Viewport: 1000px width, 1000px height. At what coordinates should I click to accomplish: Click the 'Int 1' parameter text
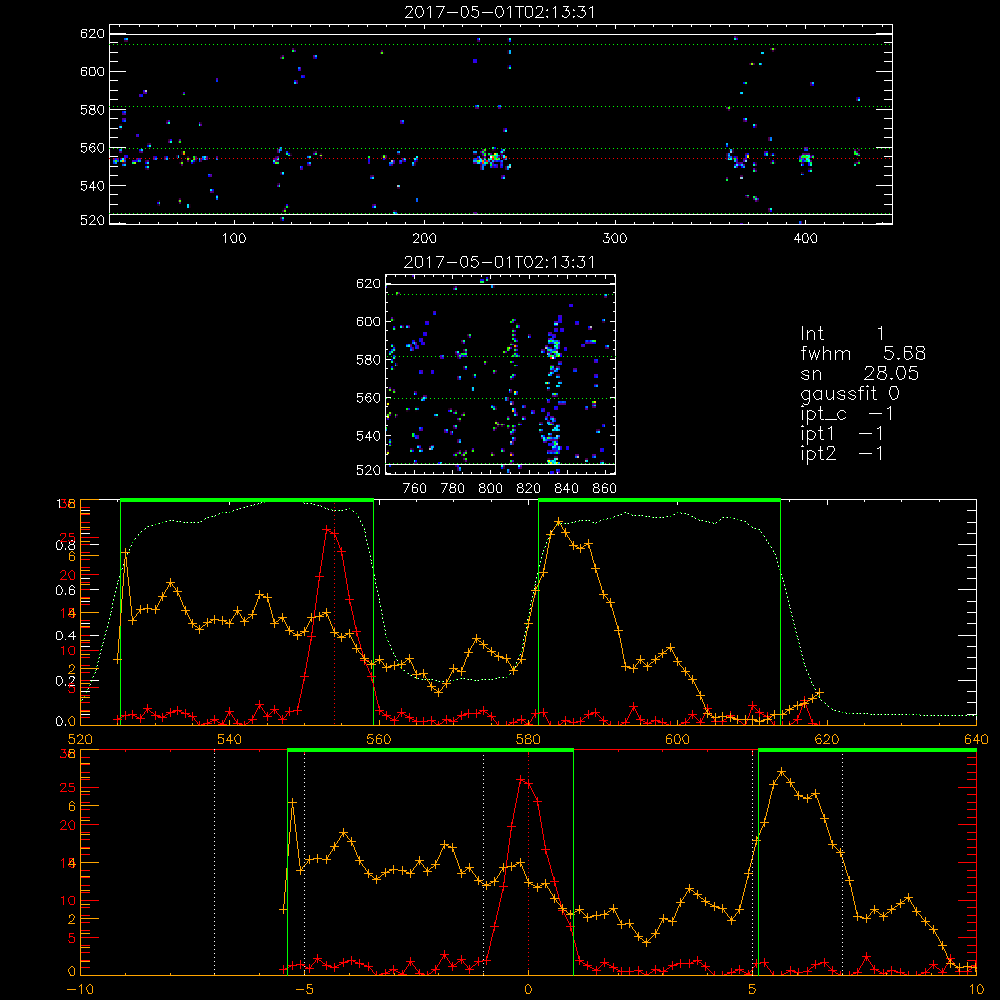click(842, 334)
